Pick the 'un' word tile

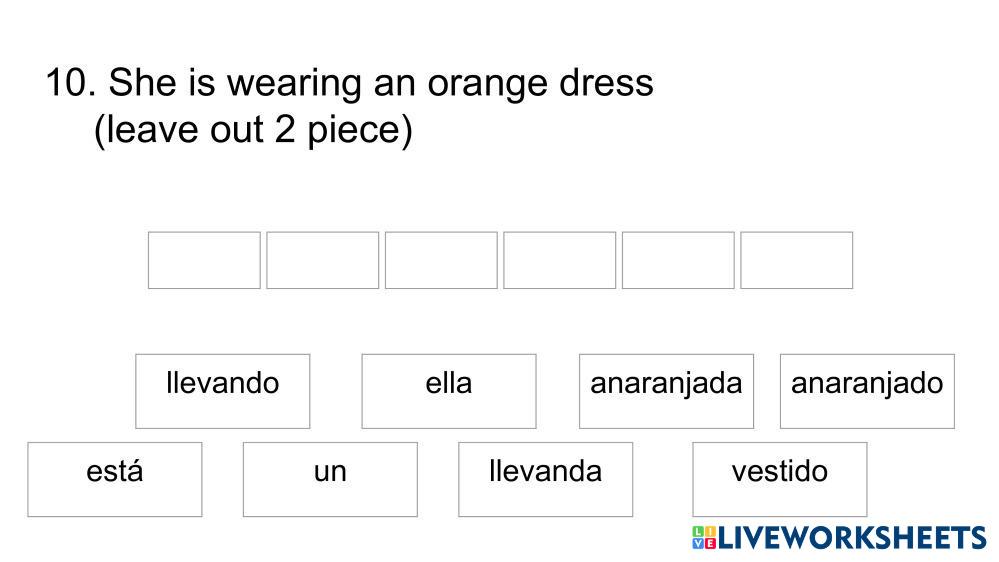pos(330,479)
